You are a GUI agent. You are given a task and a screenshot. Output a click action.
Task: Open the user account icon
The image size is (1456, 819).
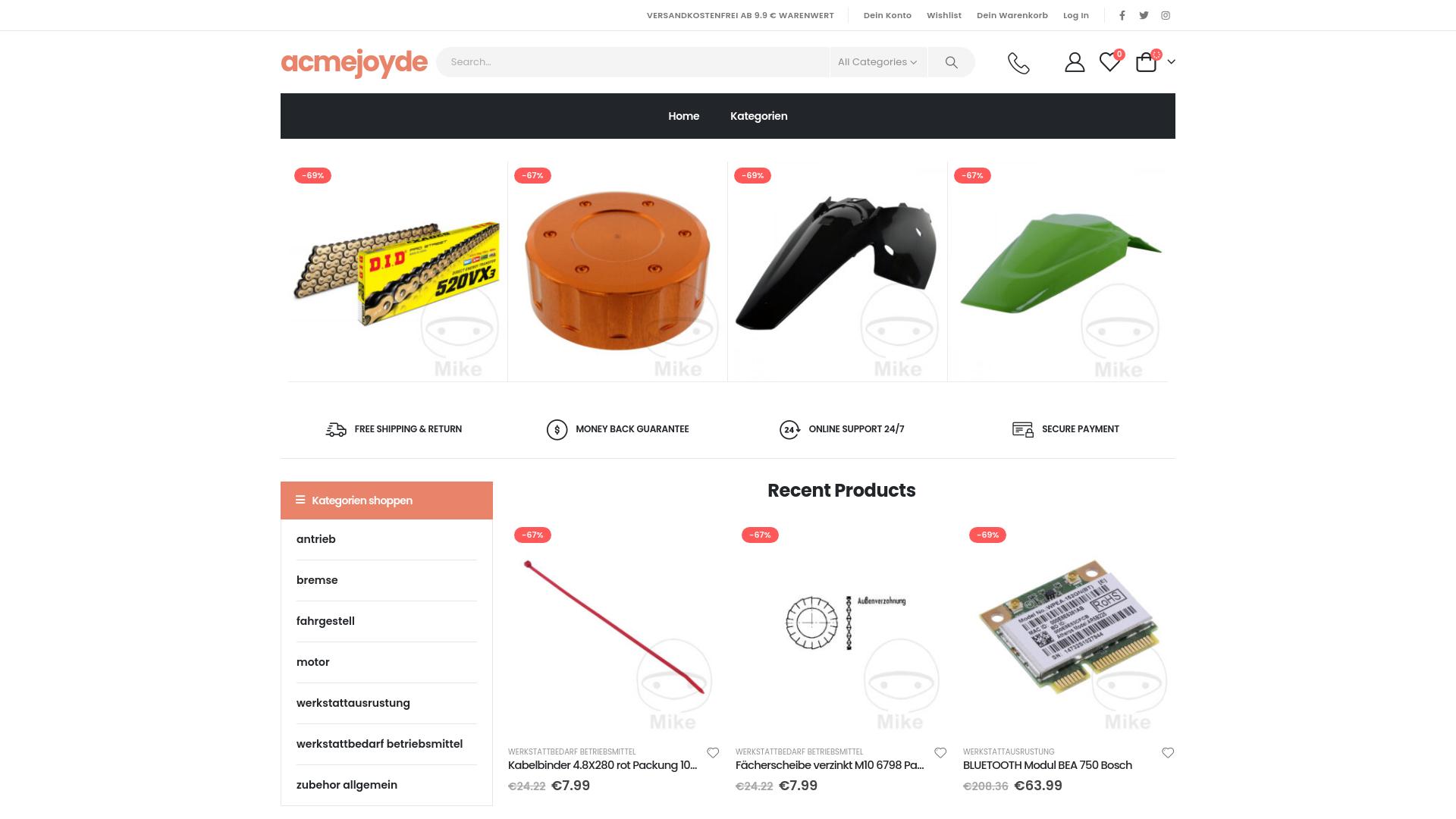coord(1075,62)
